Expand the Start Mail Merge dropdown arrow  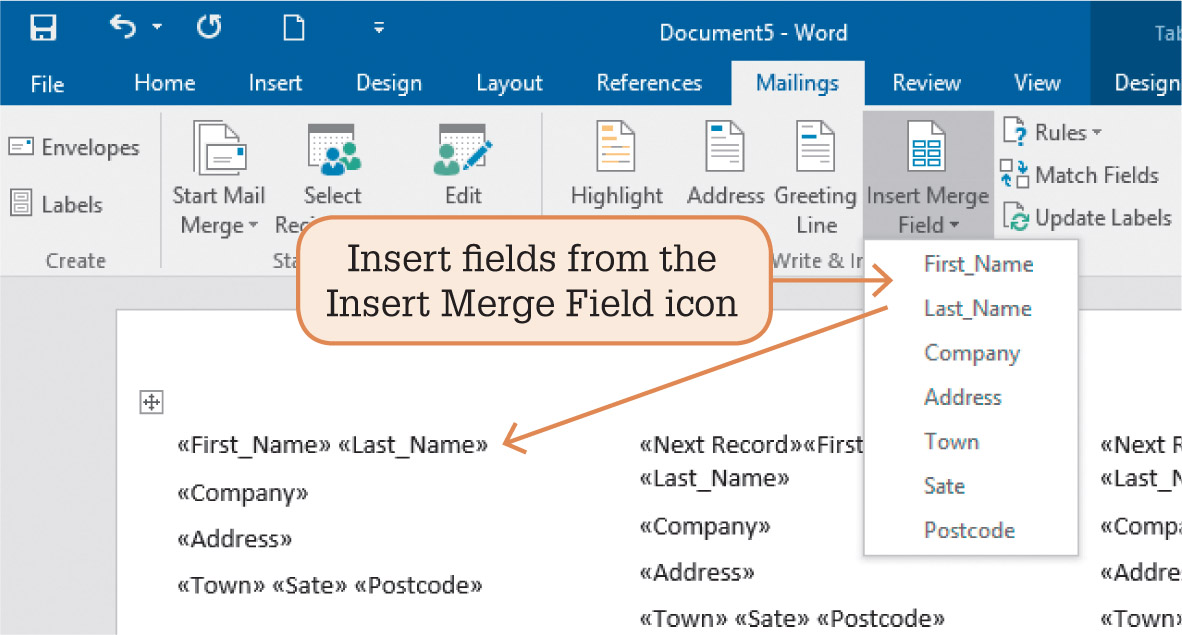tap(253, 225)
